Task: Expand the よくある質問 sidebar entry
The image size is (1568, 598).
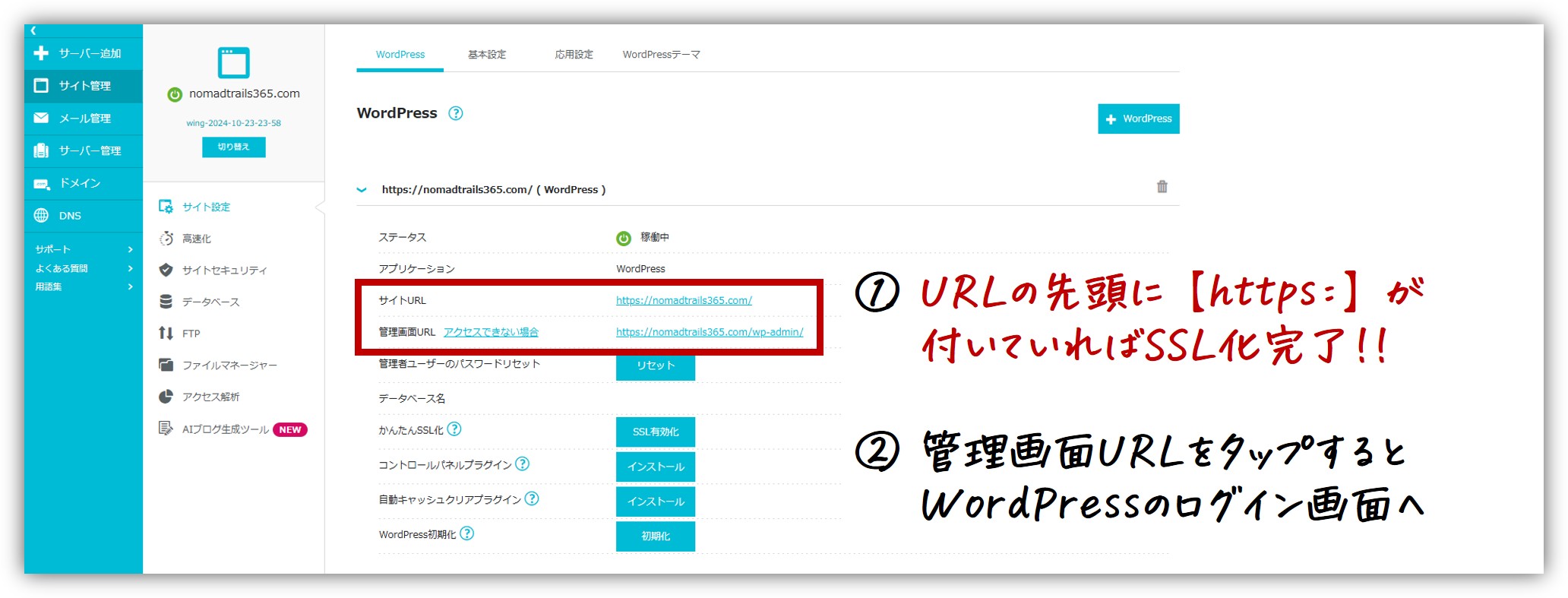Action: click(84, 268)
